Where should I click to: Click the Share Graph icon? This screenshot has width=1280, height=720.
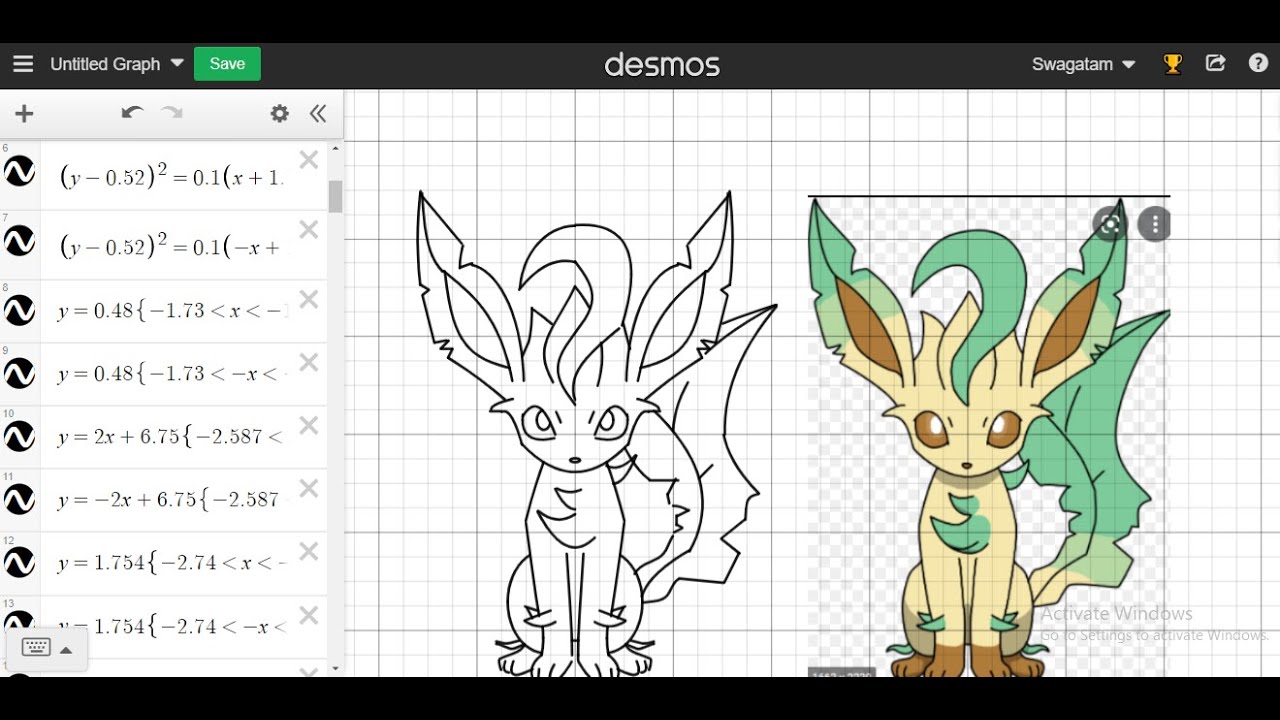1216,64
